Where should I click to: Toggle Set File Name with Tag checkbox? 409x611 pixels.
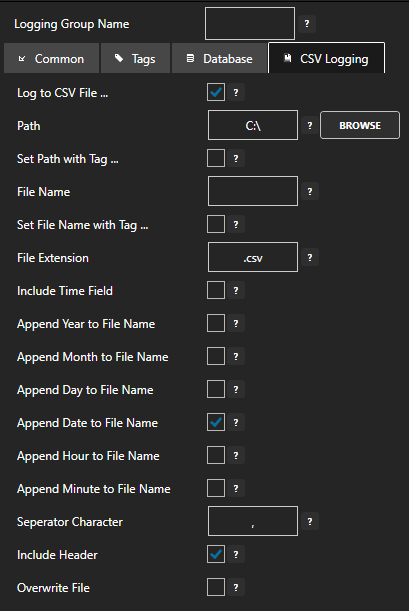[x=216, y=224]
